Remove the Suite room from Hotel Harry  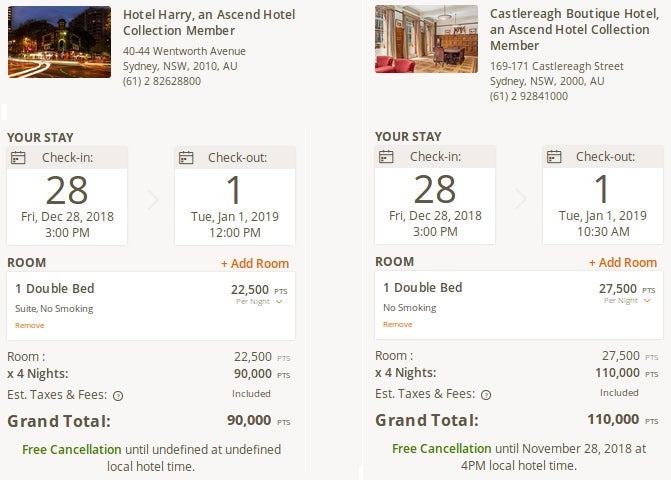(x=30, y=325)
